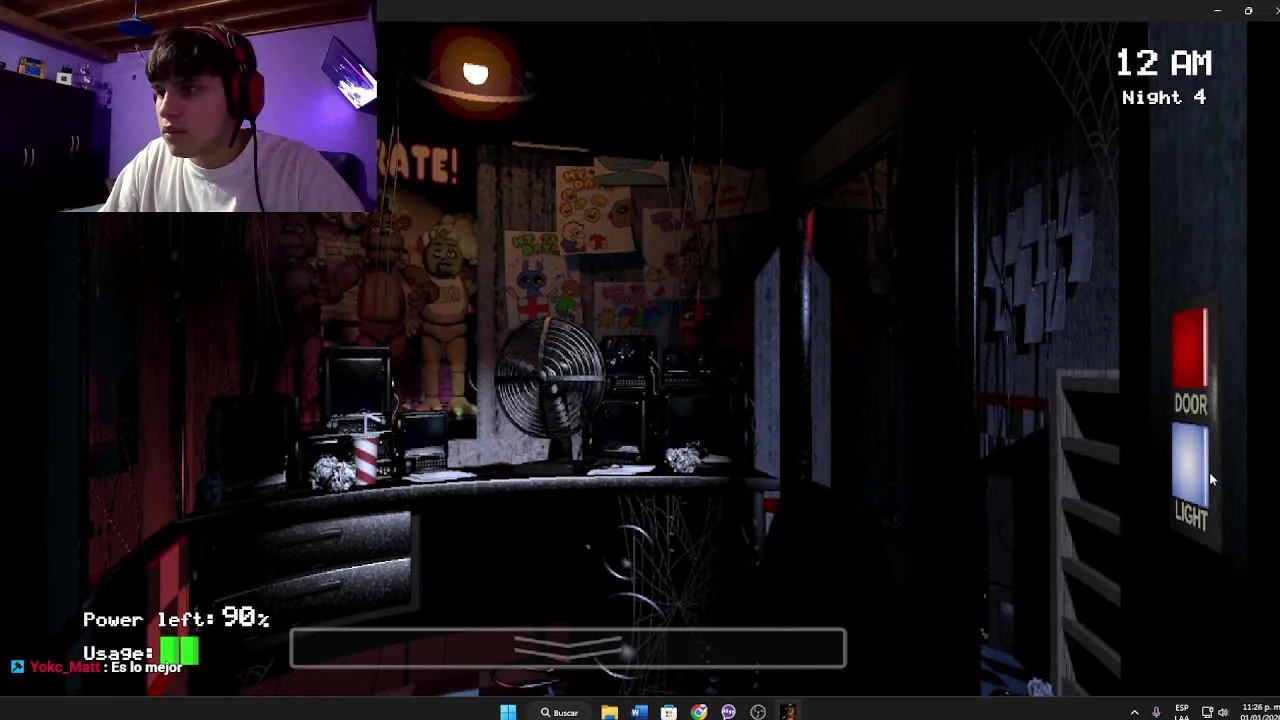Show hidden system tray icons
The height and width of the screenshot is (720, 1280).
coord(1134,712)
